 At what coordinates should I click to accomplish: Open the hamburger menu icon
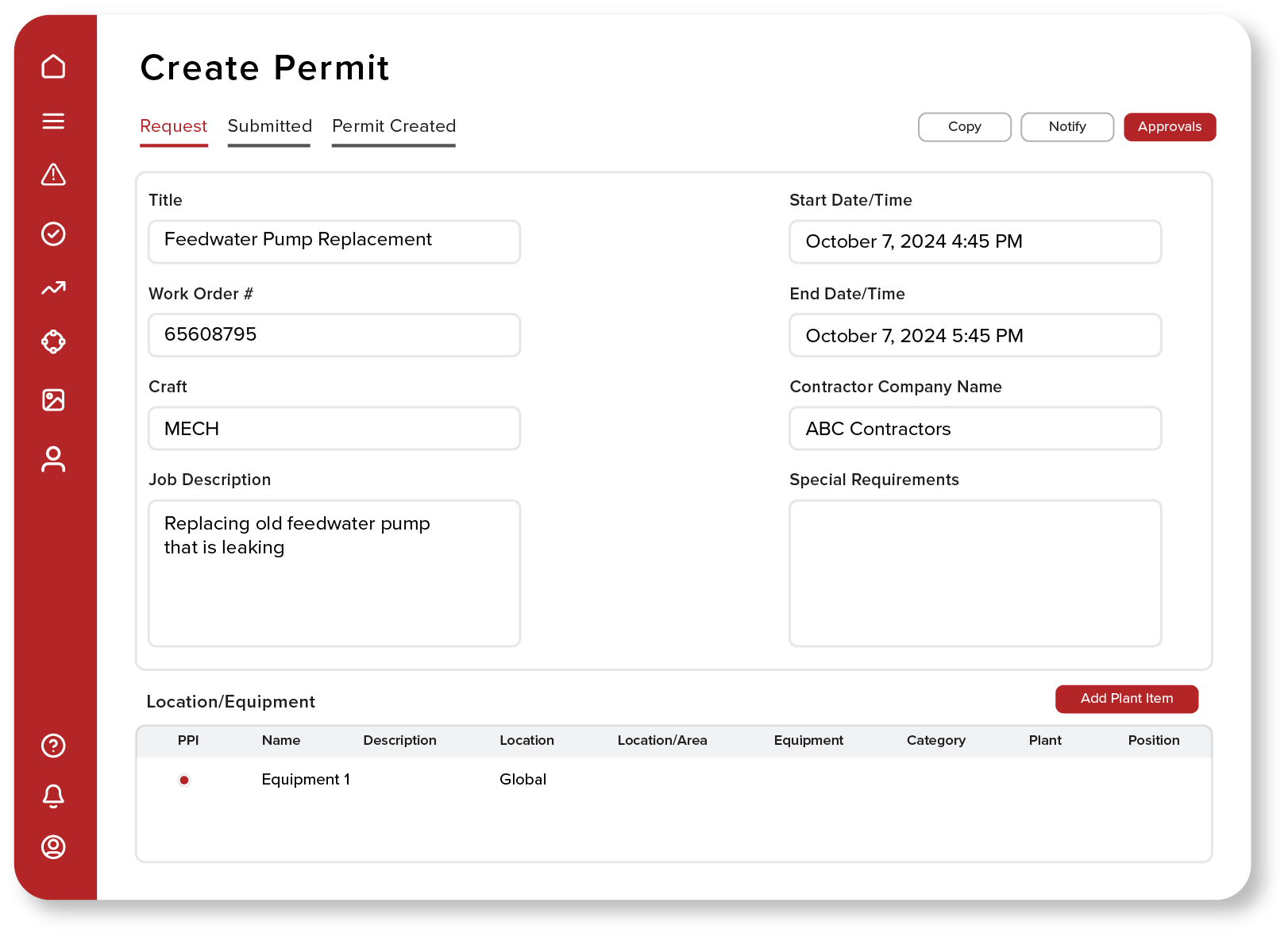[53, 121]
